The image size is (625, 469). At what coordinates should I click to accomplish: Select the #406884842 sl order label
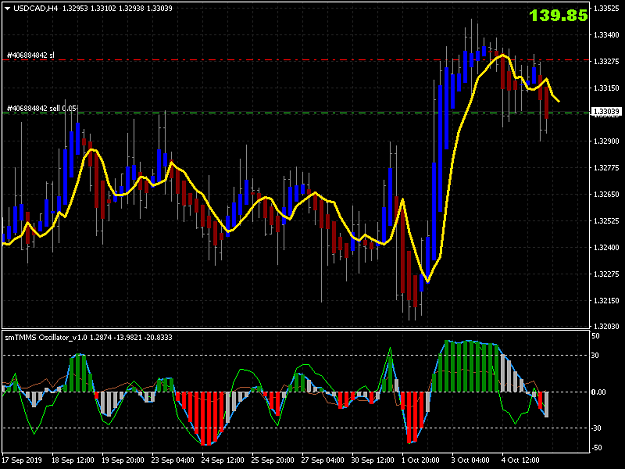point(31,55)
